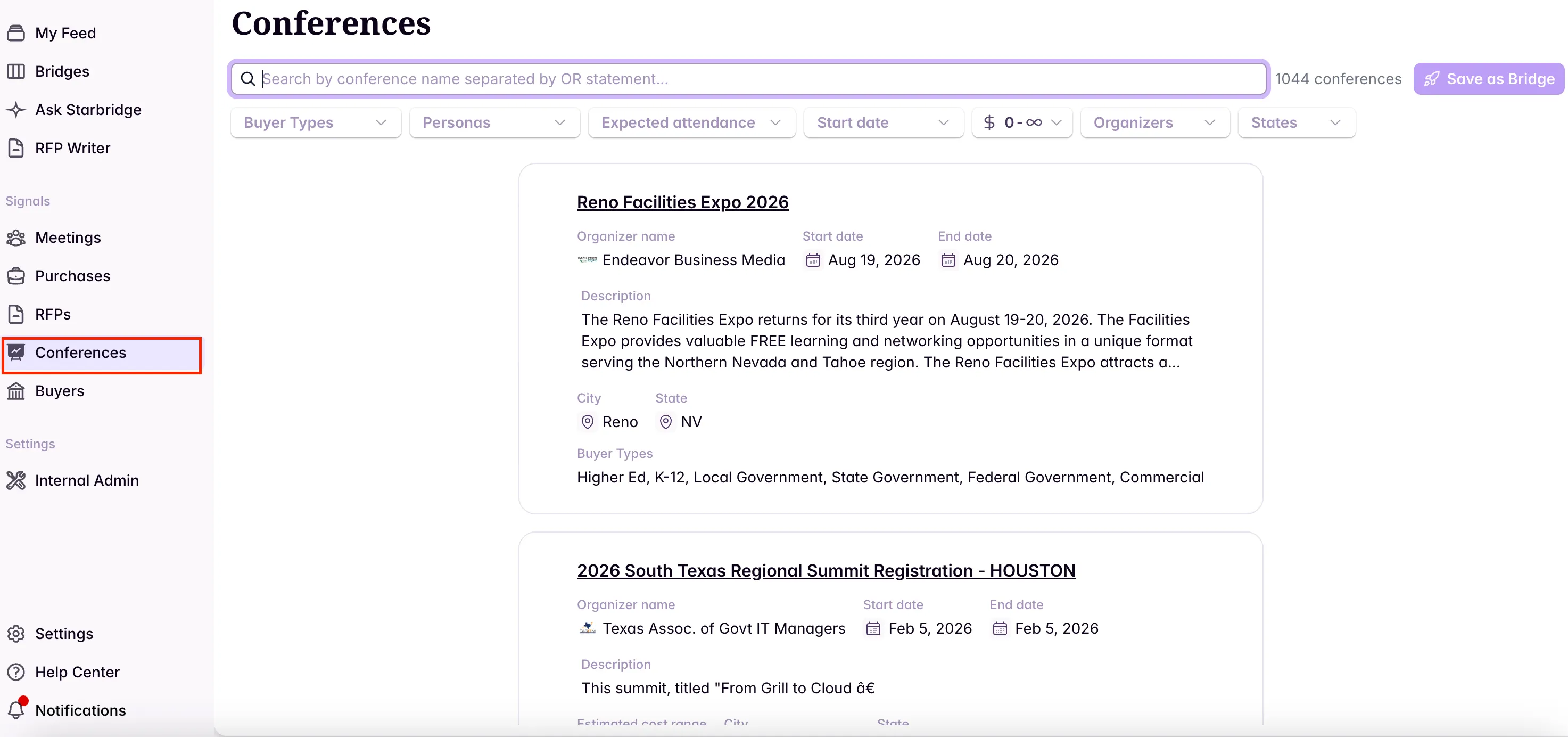Click the My Feed sidebar icon
Viewport: 1568px width, 737px height.
pos(16,33)
